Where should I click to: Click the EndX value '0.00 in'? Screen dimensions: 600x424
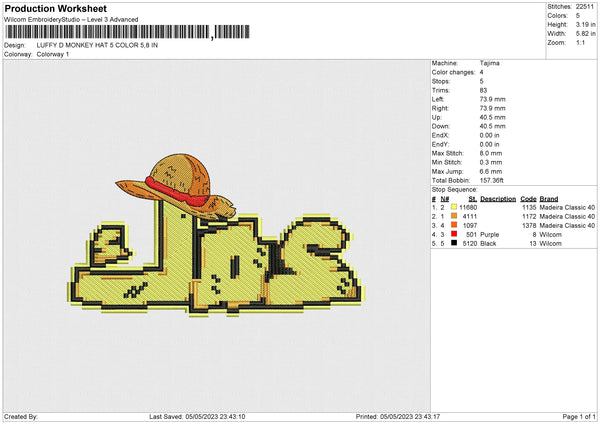pyautogui.click(x=489, y=135)
